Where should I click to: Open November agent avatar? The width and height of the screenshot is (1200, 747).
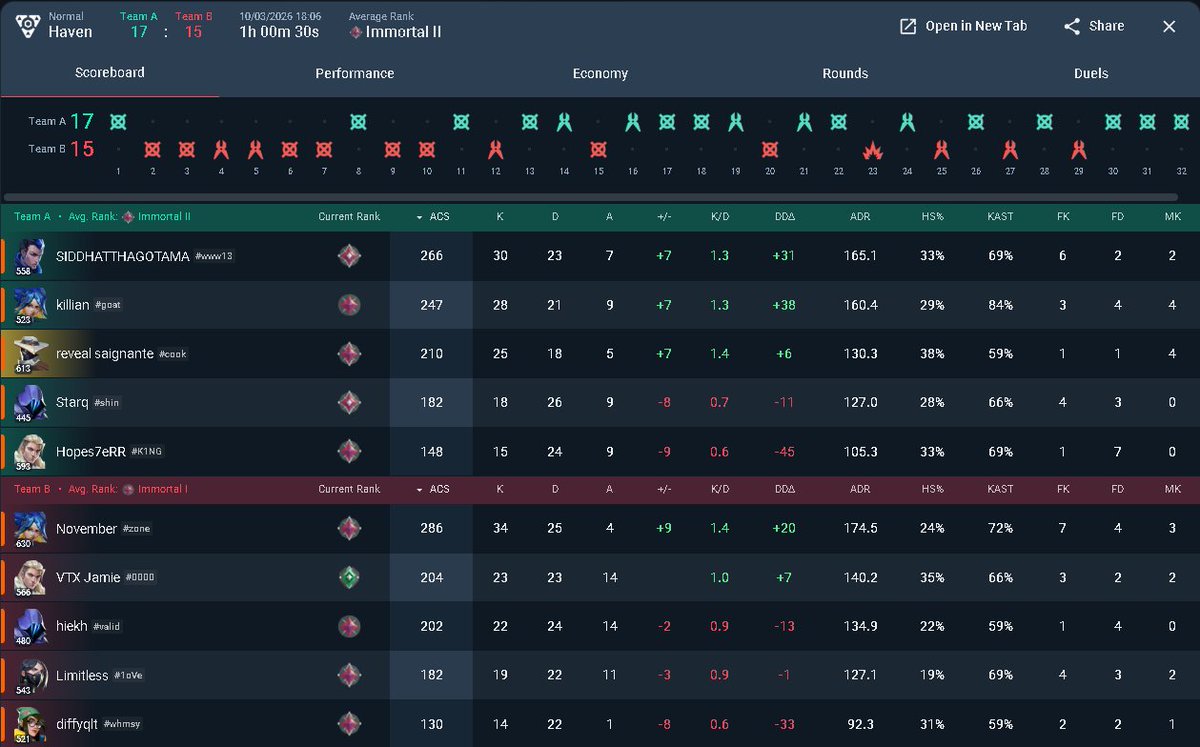pyautogui.click(x=29, y=529)
